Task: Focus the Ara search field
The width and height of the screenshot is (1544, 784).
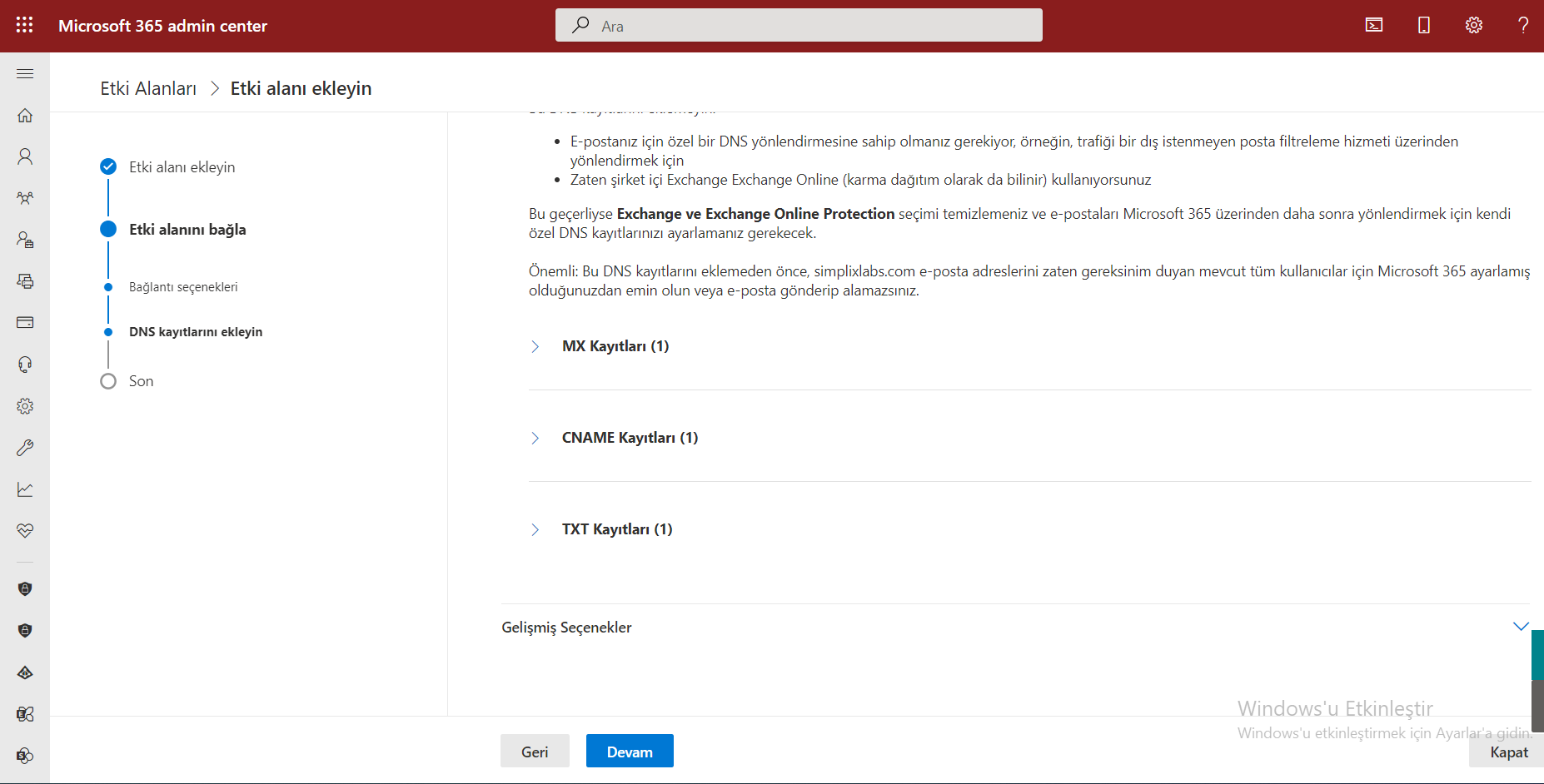Action: [799, 25]
